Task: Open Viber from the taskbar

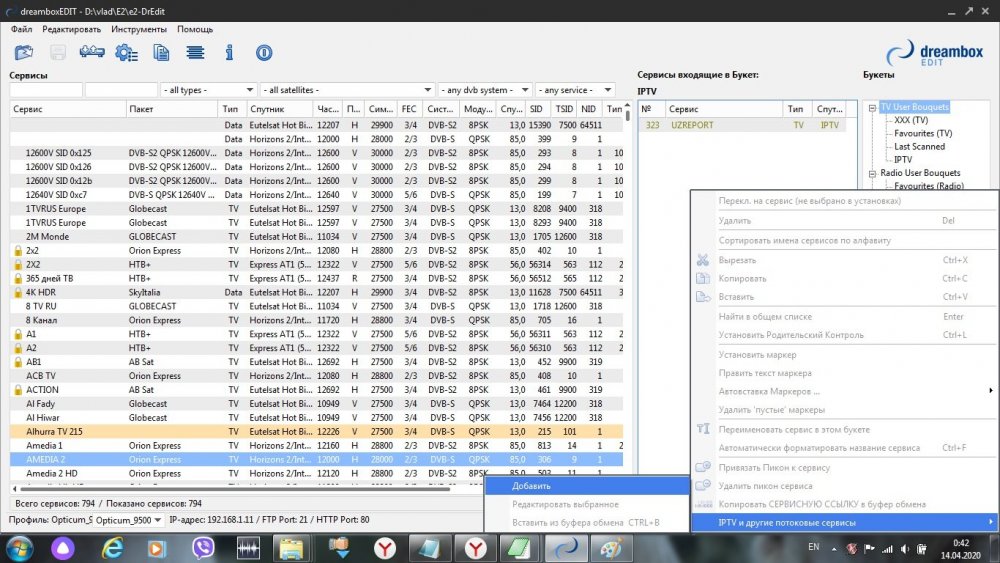Action: click(203, 547)
